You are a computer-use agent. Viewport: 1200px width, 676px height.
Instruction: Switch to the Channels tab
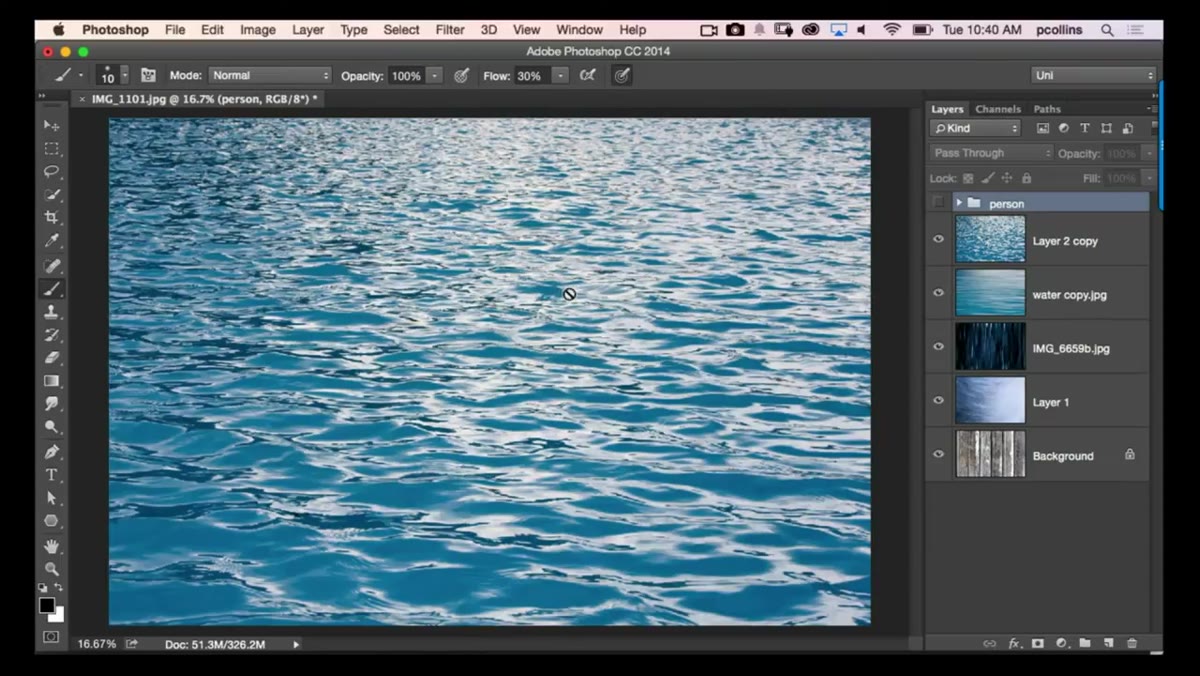pyautogui.click(x=998, y=109)
